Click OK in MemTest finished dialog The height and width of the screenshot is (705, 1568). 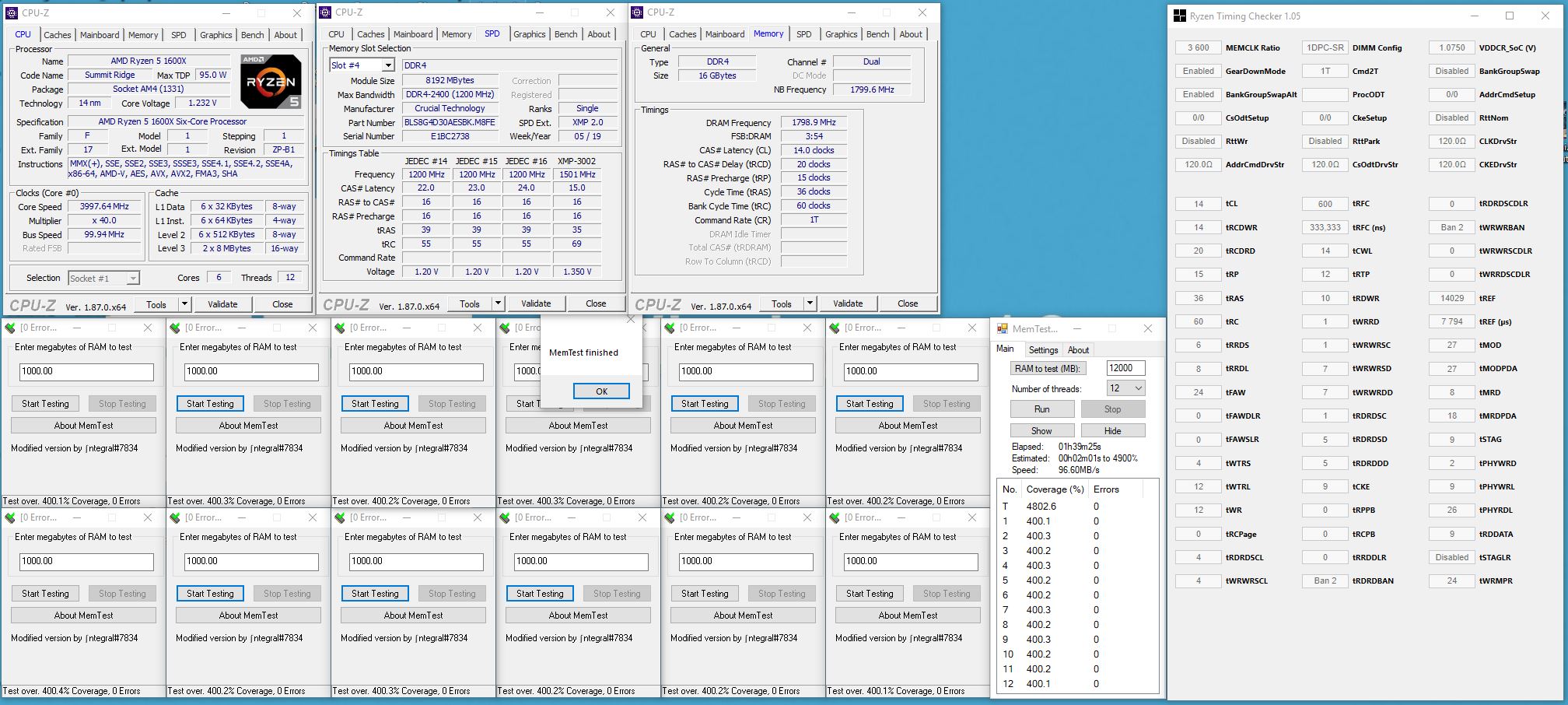(601, 391)
